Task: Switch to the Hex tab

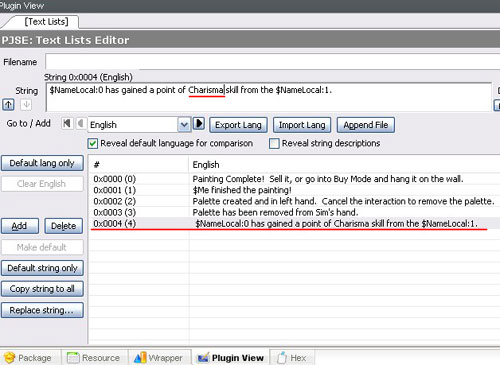Action: [292, 358]
